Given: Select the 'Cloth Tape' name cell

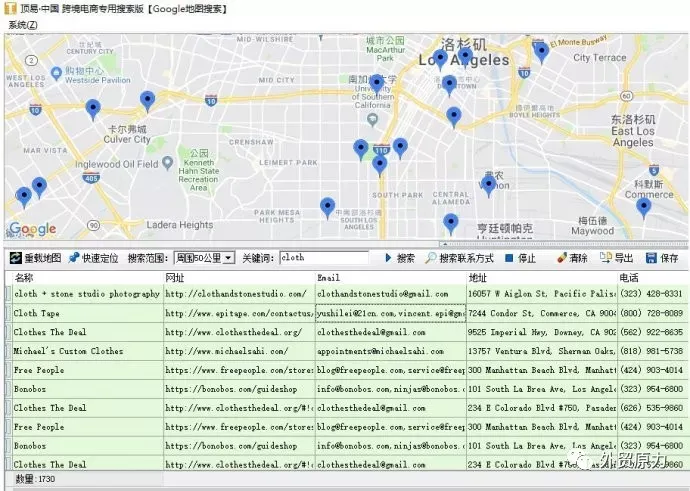Looking at the screenshot, I should click(x=88, y=313).
